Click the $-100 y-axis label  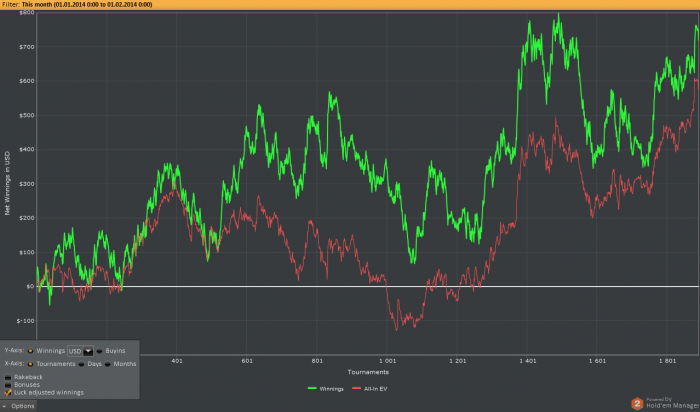point(25,321)
